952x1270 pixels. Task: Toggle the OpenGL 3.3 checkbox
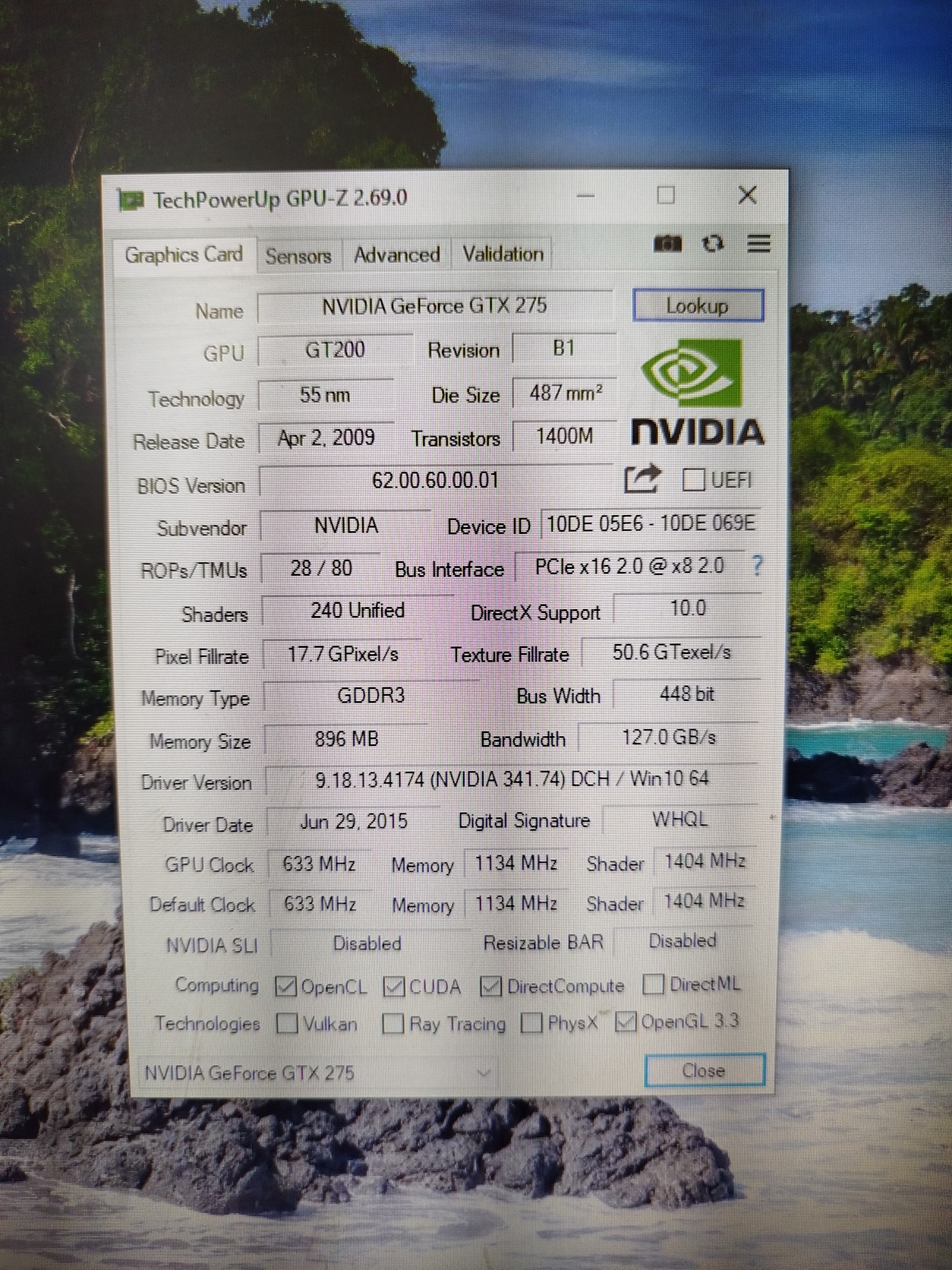[625, 1022]
